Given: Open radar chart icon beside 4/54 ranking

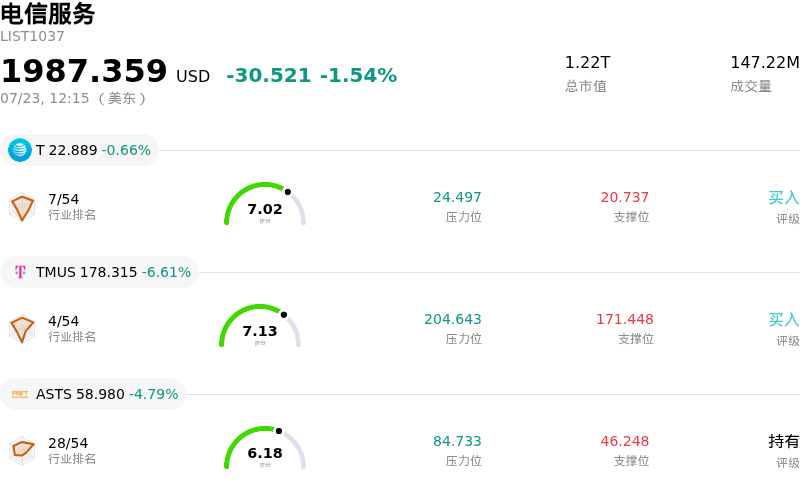Looking at the screenshot, I should 22,329.
